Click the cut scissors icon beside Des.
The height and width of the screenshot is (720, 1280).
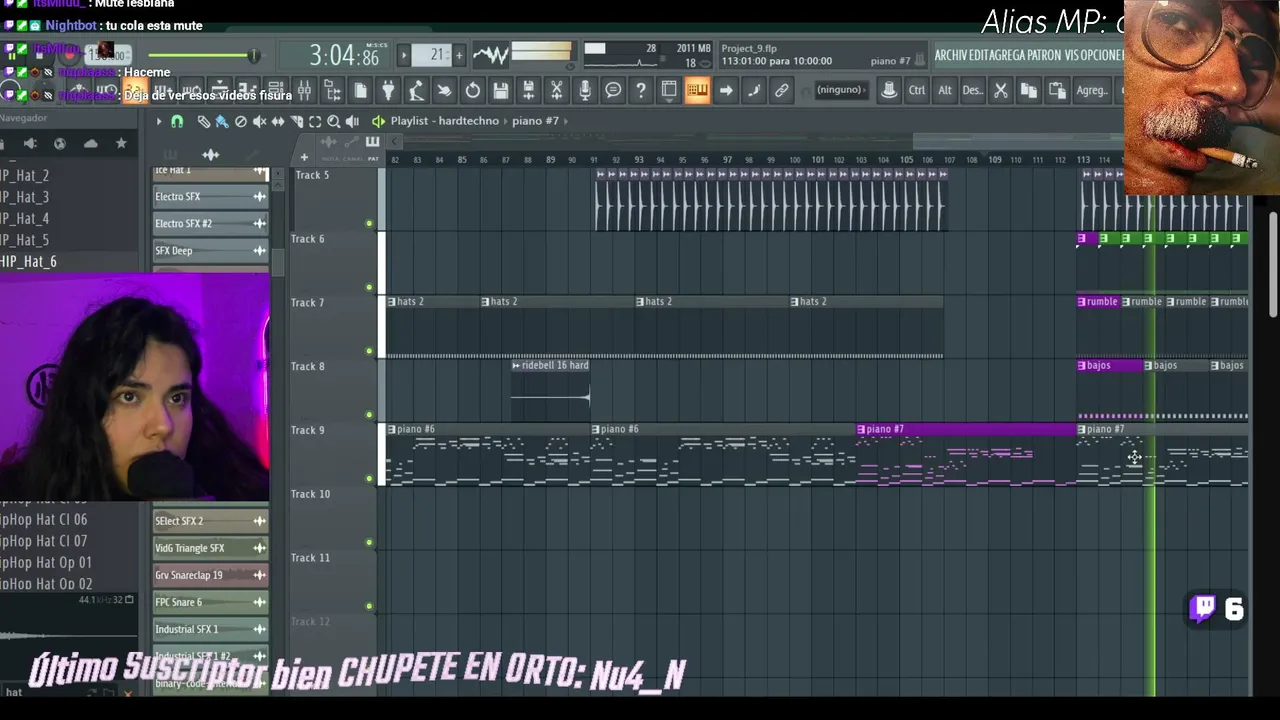click(x=1000, y=91)
